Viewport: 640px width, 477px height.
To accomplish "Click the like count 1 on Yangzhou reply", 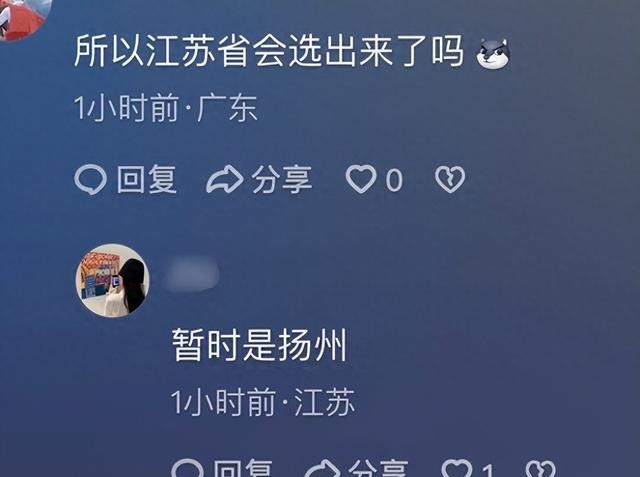I will click(x=488, y=470).
